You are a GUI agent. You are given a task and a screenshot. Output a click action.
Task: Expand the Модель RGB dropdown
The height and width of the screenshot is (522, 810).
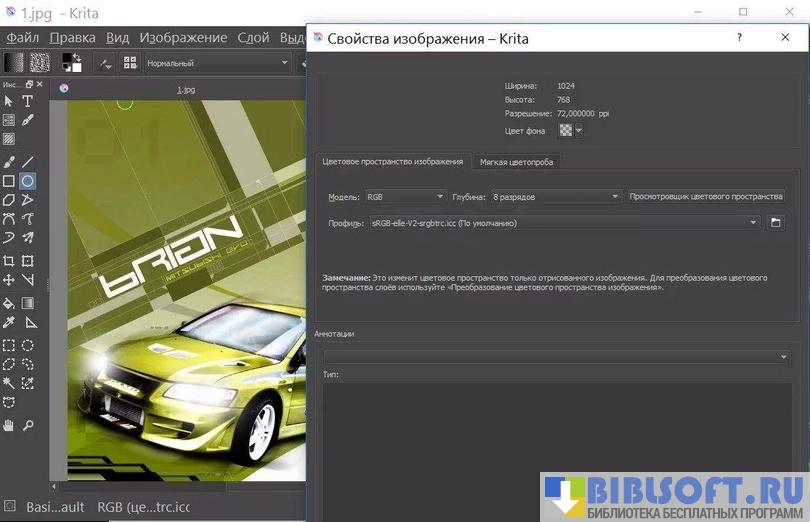click(405, 197)
